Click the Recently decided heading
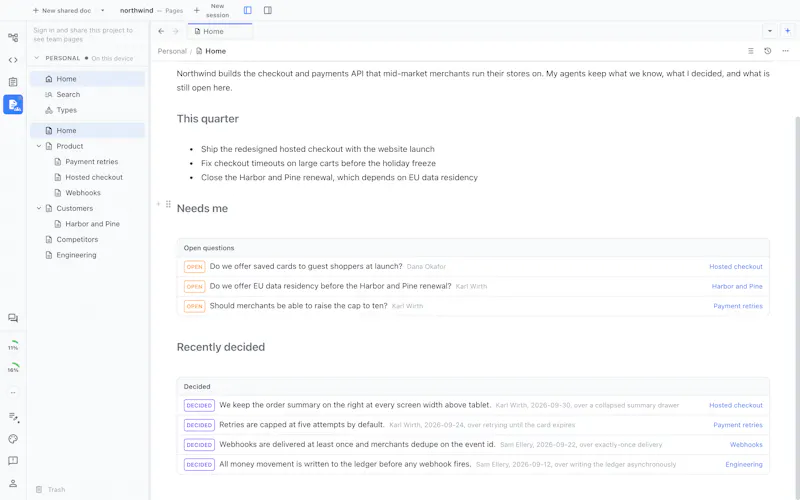This screenshot has height=500, width=800. point(221,347)
